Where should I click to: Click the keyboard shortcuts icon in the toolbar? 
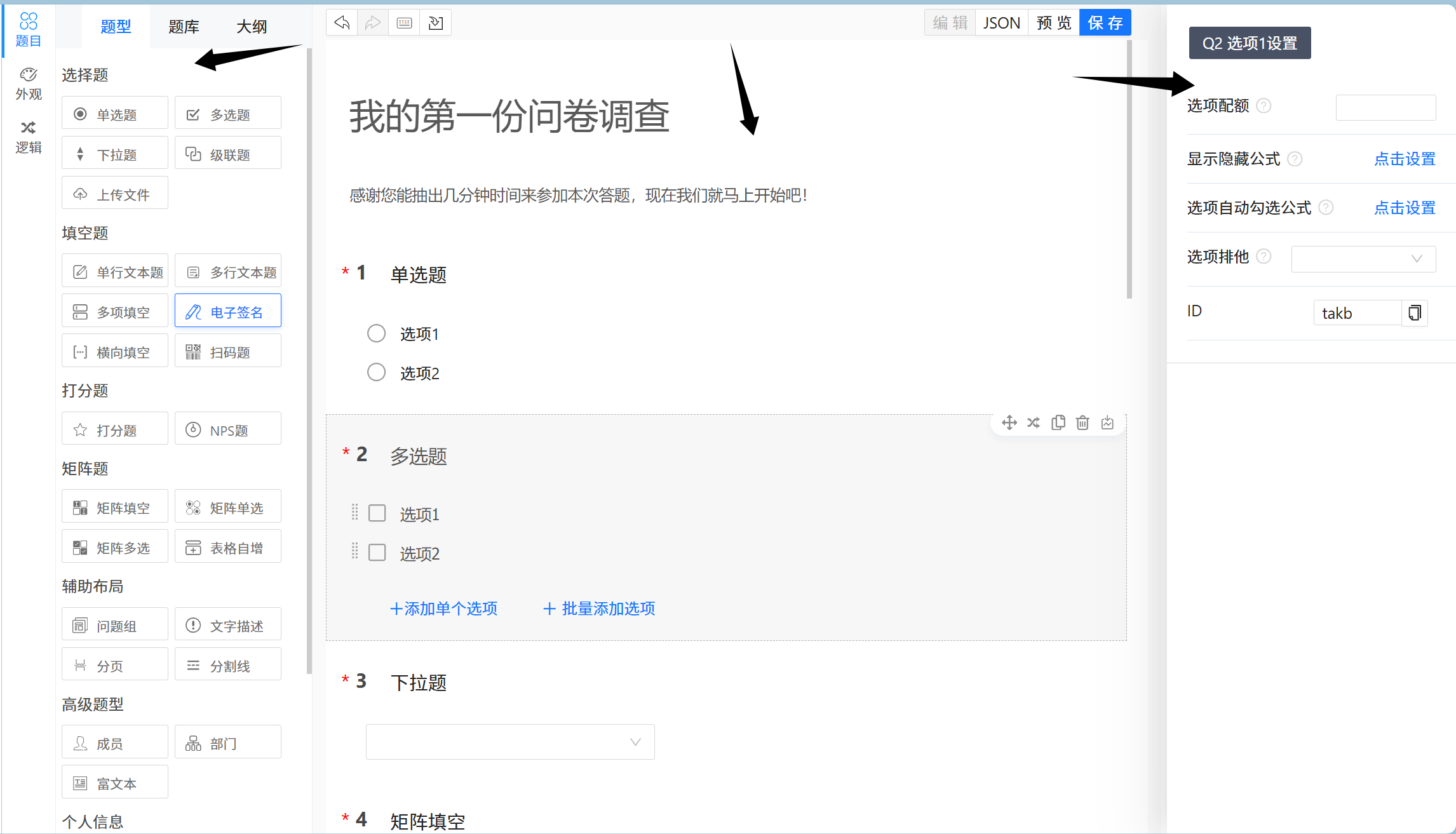[404, 23]
